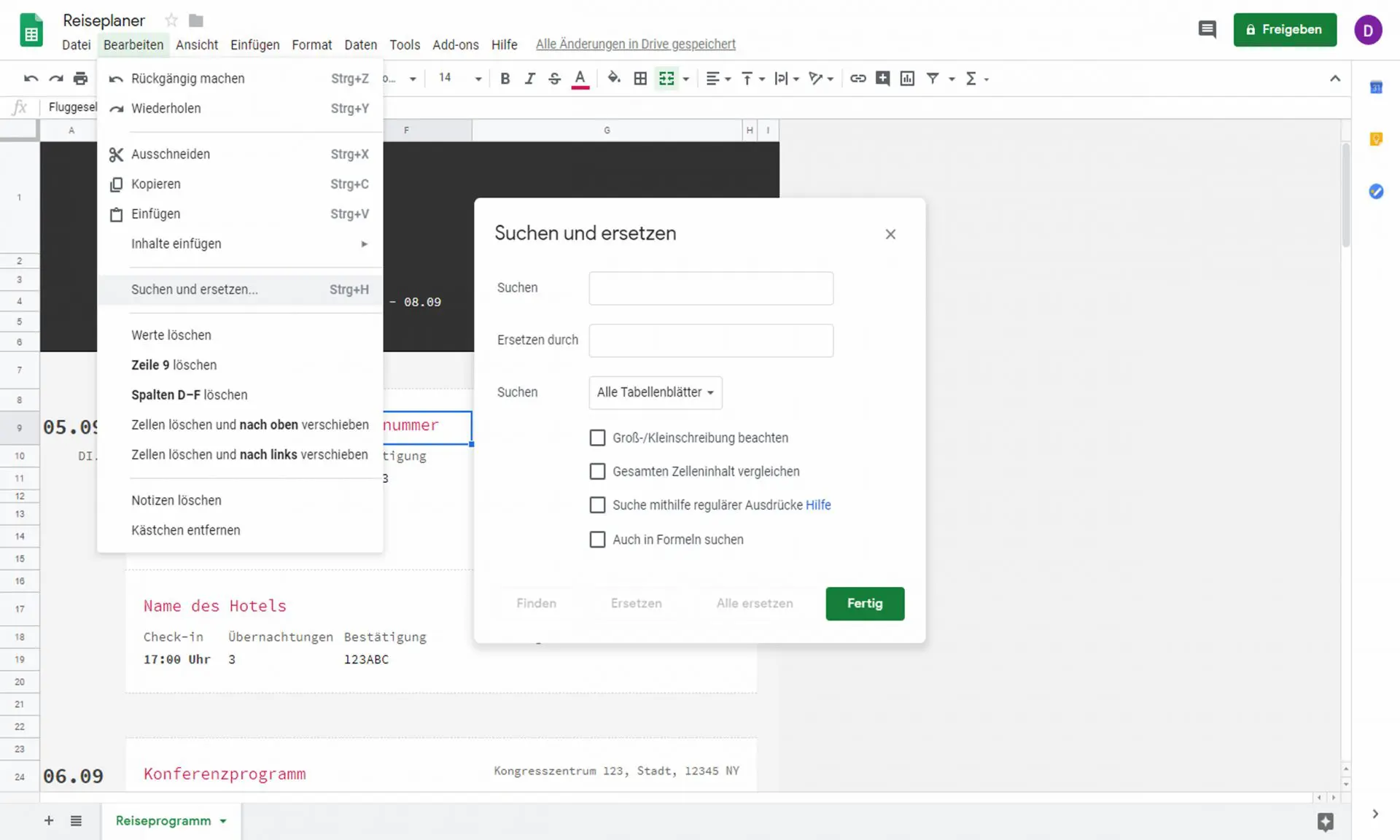The width and height of the screenshot is (1400, 840).
Task: Click the merge cells icon
Action: (666, 79)
